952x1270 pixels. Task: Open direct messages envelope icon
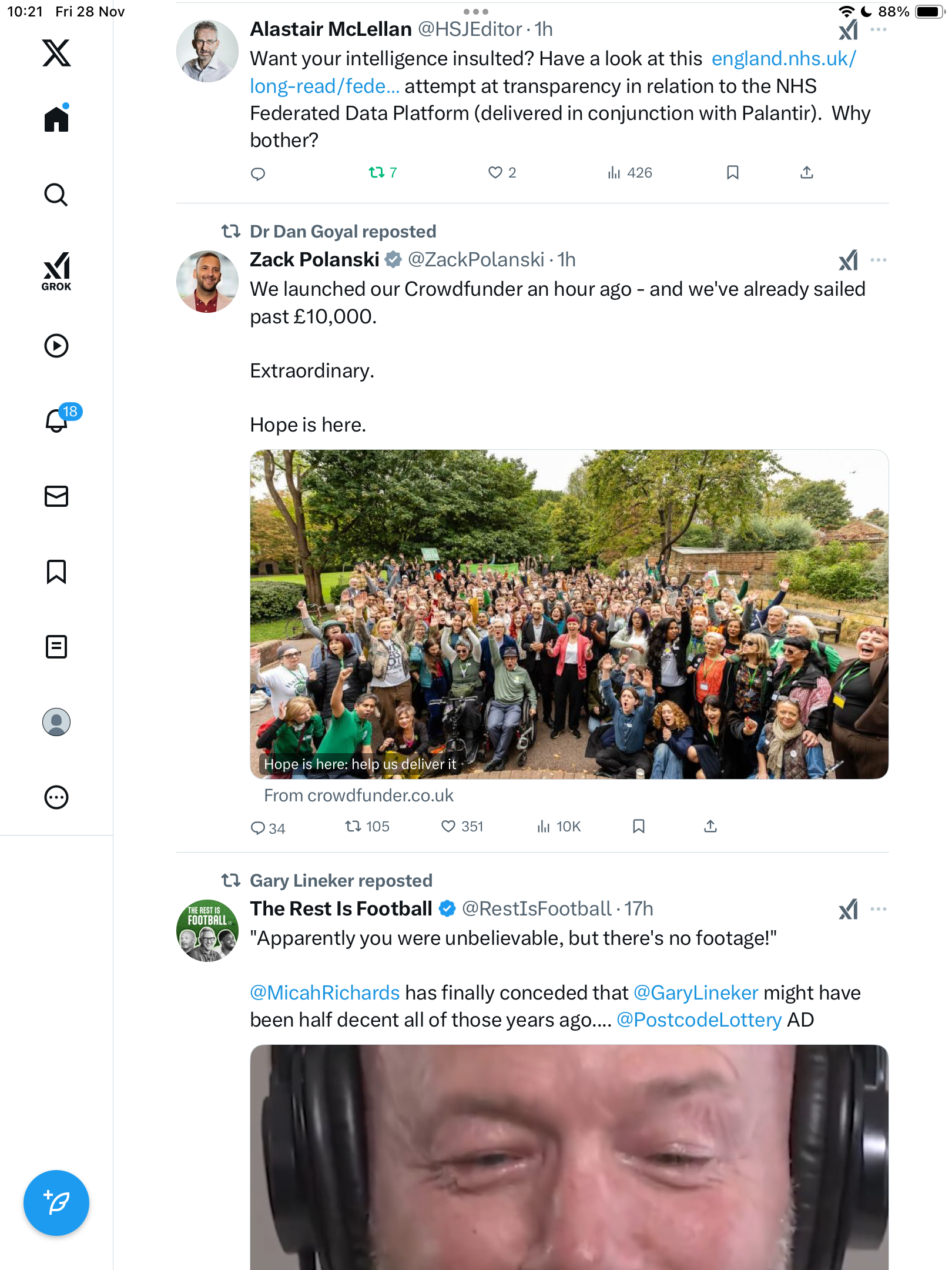coord(56,496)
